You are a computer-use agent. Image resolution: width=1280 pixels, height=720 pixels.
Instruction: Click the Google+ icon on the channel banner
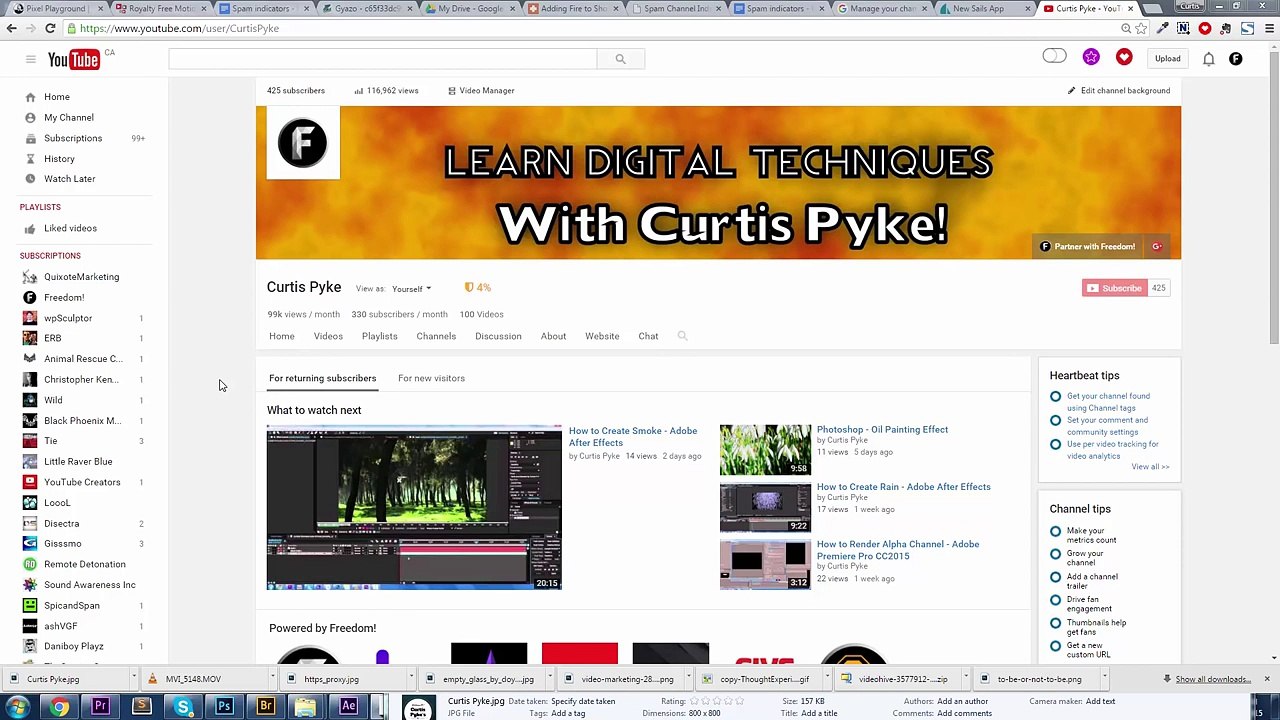pos(1157,247)
